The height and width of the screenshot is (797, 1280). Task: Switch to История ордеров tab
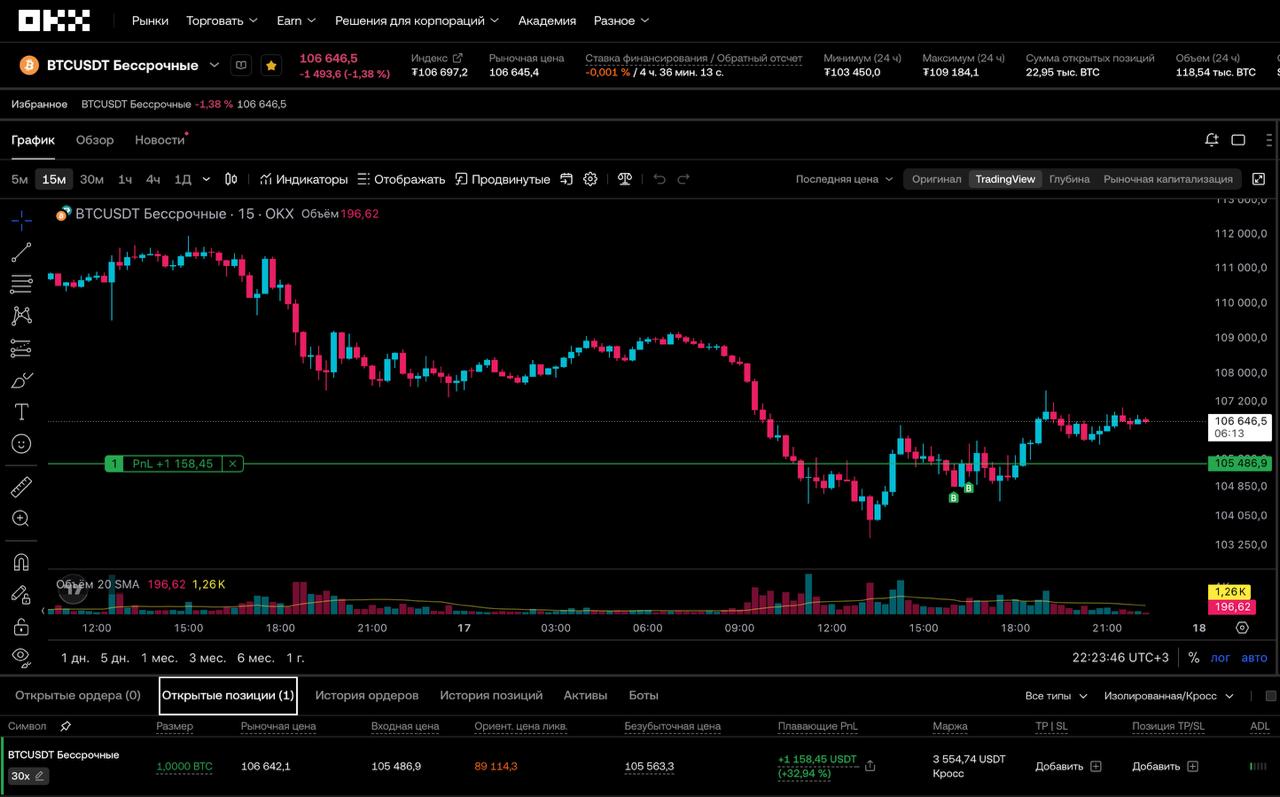[x=366, y=695]
